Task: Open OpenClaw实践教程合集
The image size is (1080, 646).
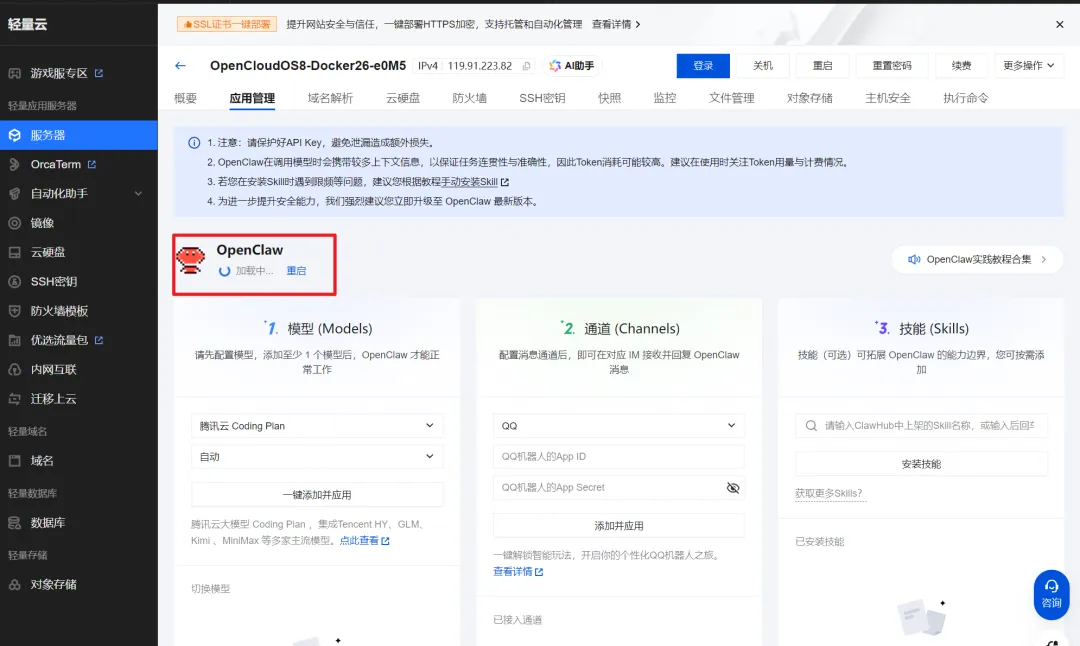Action: tap(977, 260)
